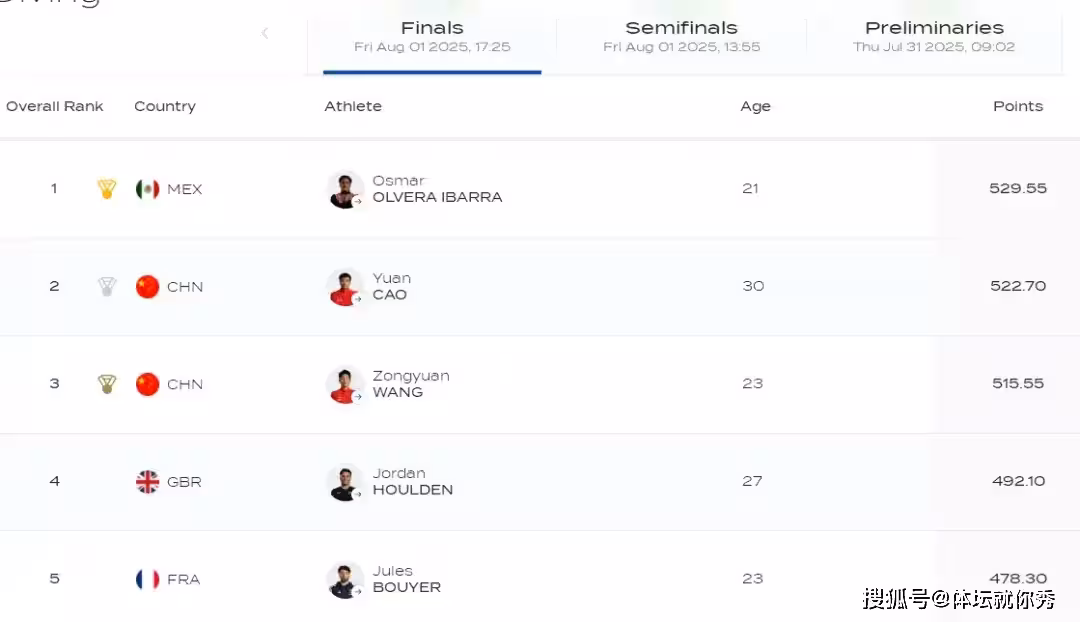
Task: Select the Finals tab
Action: (x=432, y=36)
